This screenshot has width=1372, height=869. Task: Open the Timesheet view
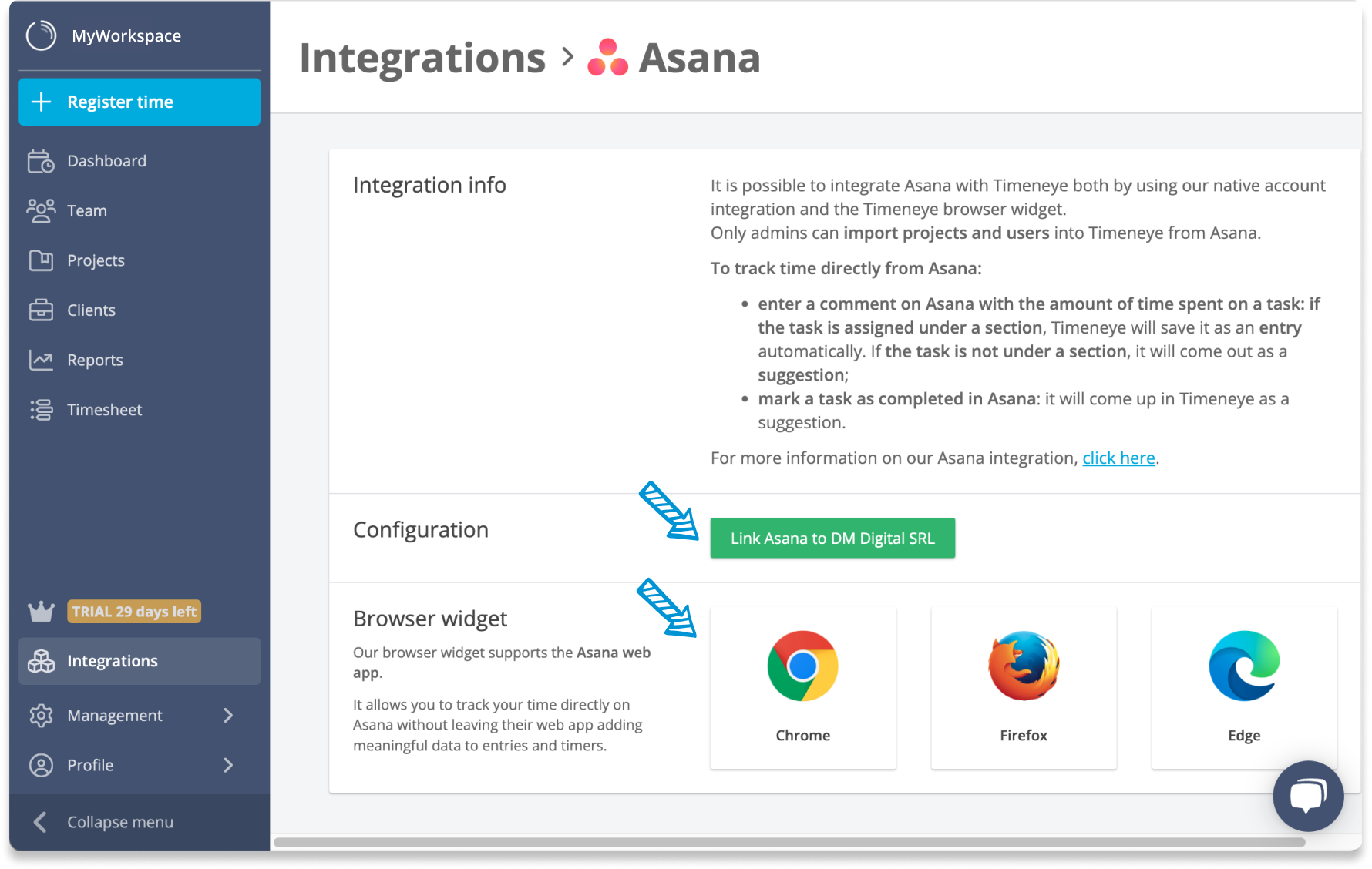tap(140, 410)
